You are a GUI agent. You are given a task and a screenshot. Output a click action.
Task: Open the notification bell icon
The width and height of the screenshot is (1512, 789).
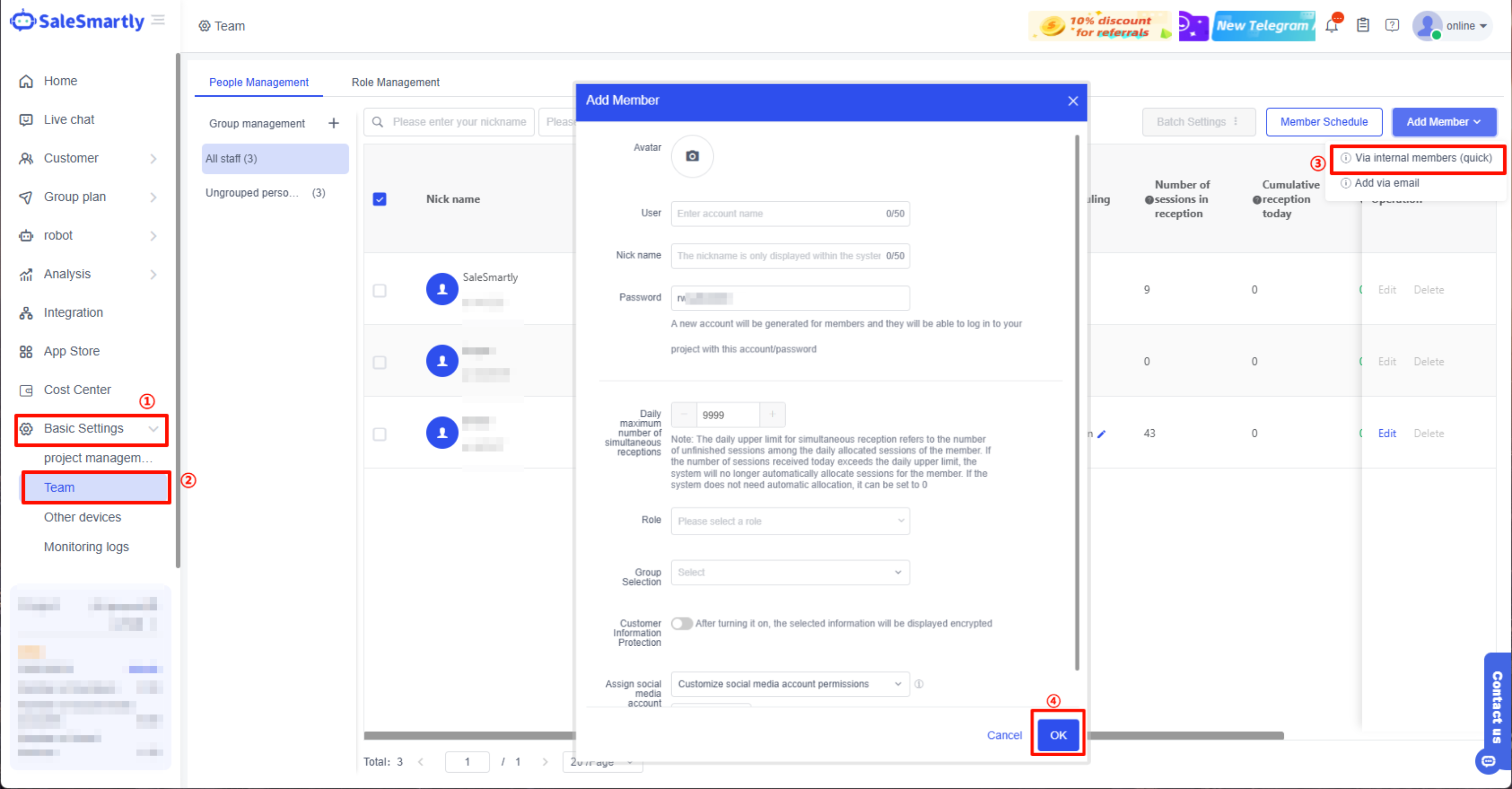click(1331, 26)
